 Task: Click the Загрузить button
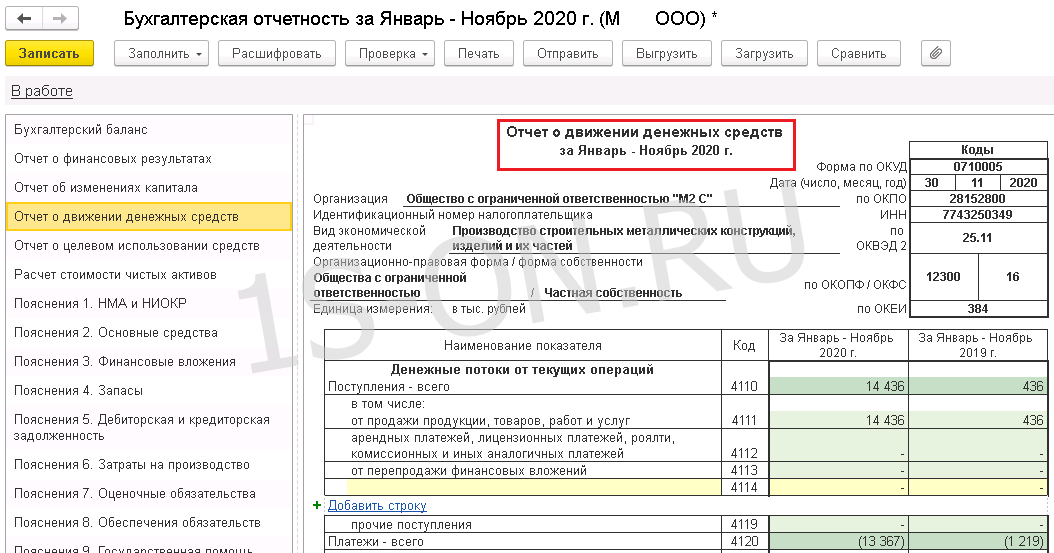764,54
